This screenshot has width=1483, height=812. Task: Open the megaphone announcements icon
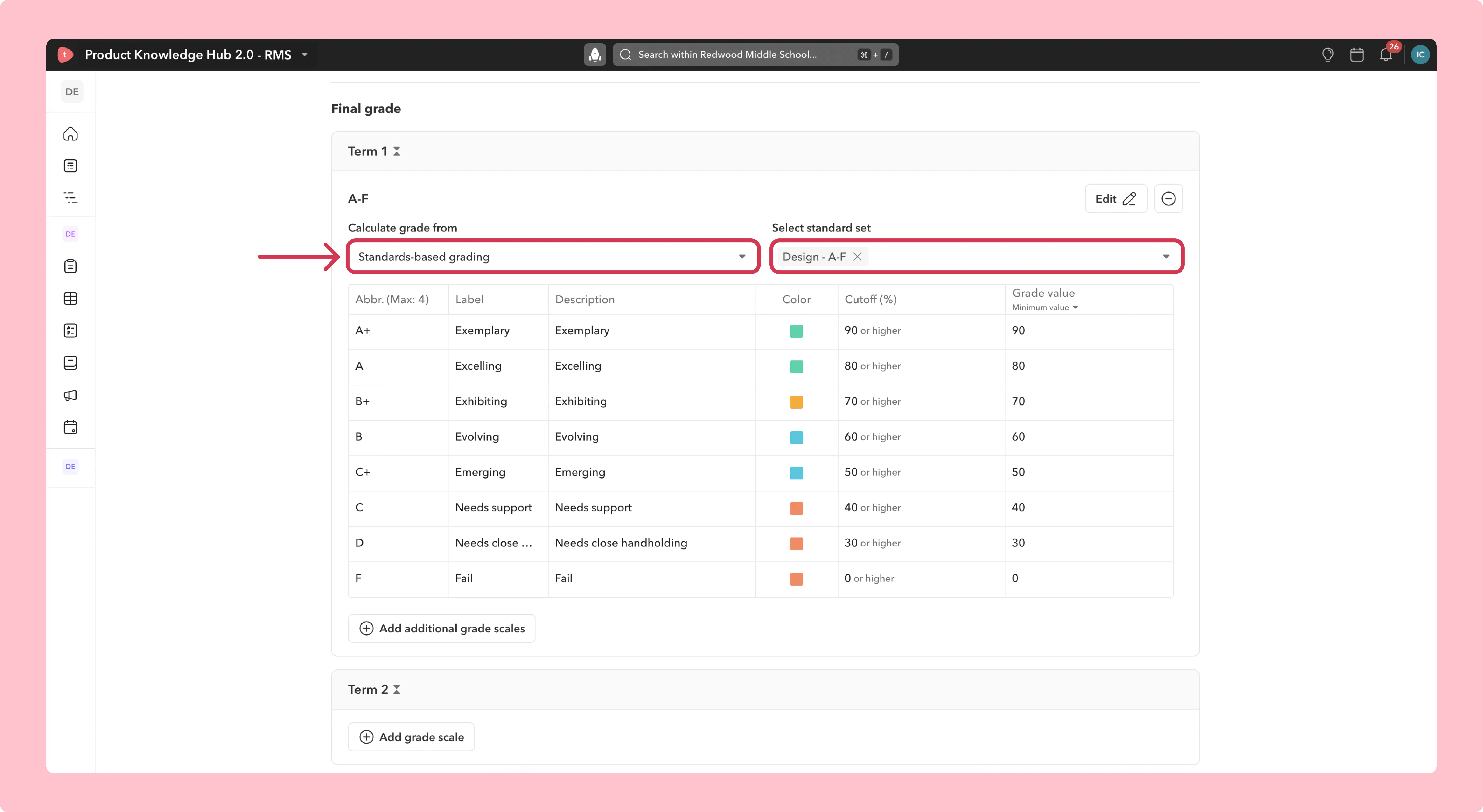70,395
